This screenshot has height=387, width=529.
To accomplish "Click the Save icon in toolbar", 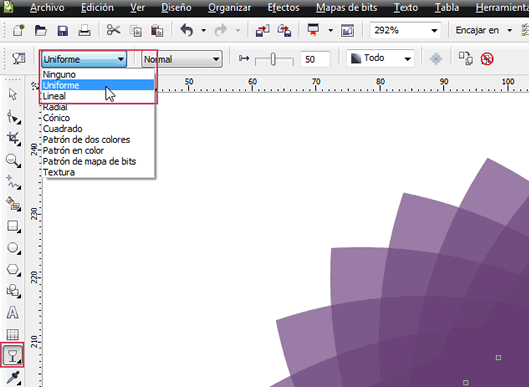I will click(x=63, y=31).
